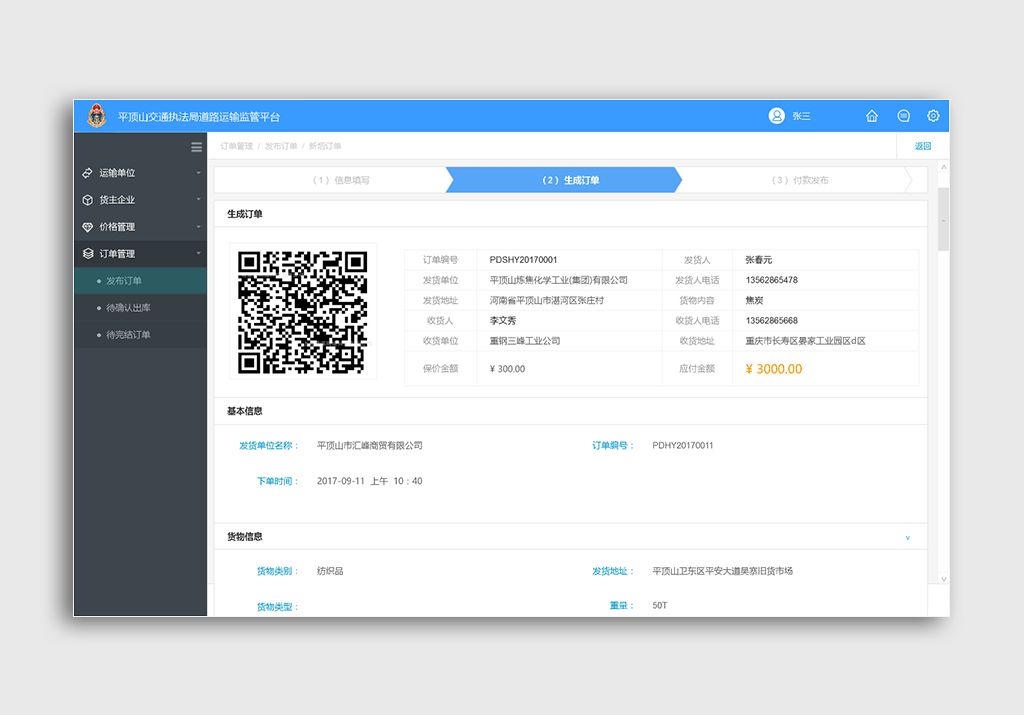
Task: Click the order QR code image
Action: pyautogui.click(x=302, y=311)
